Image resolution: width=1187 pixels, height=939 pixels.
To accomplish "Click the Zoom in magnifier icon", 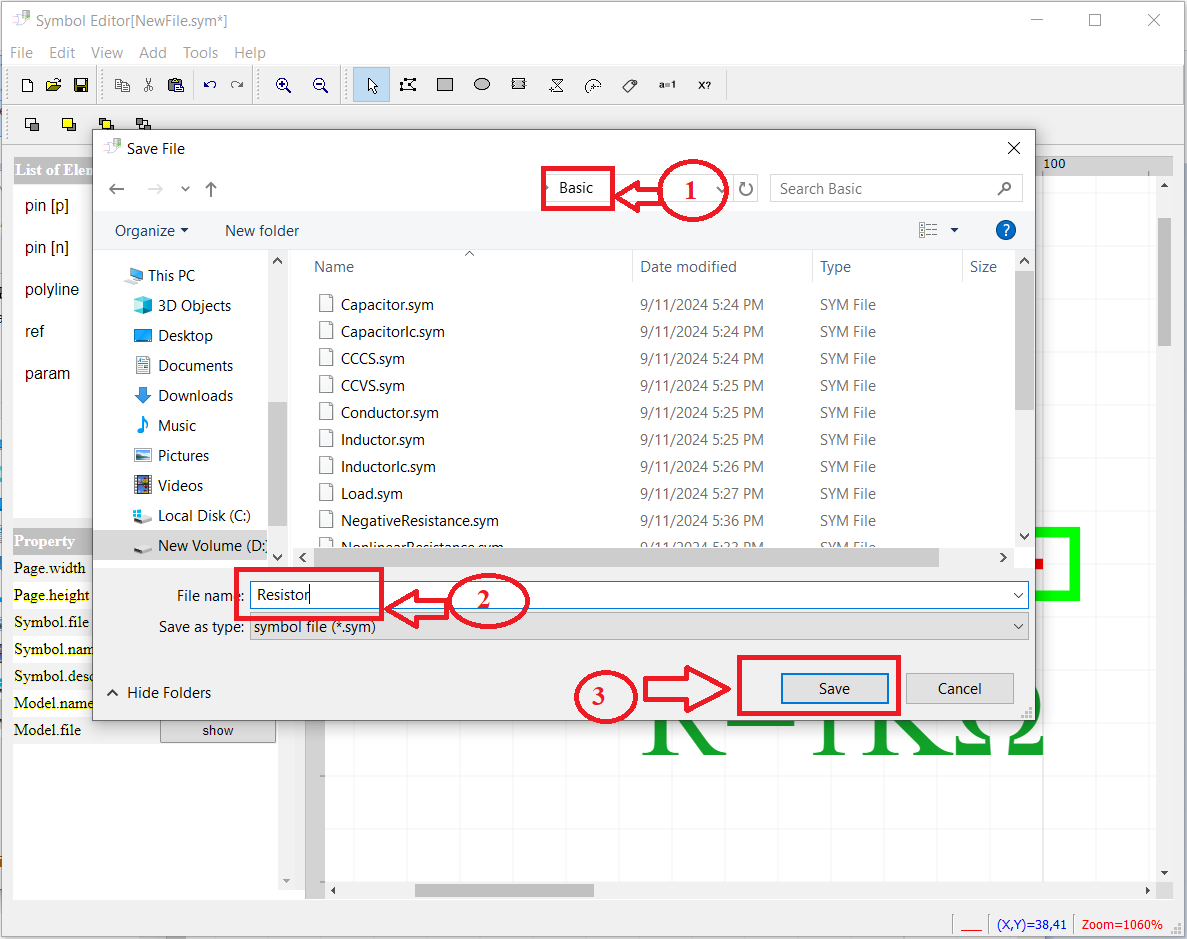I will click(283, 86).
